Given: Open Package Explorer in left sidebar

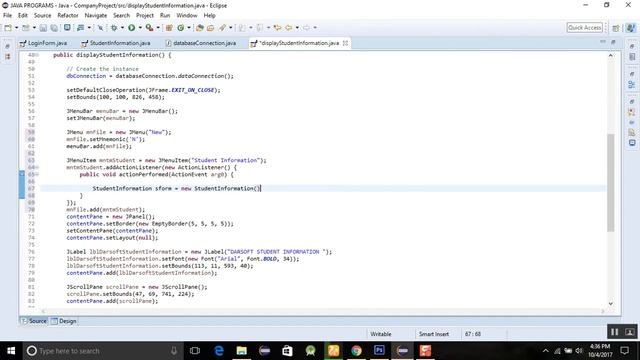Looking at the screenshot, I should (x=7, y=57).
